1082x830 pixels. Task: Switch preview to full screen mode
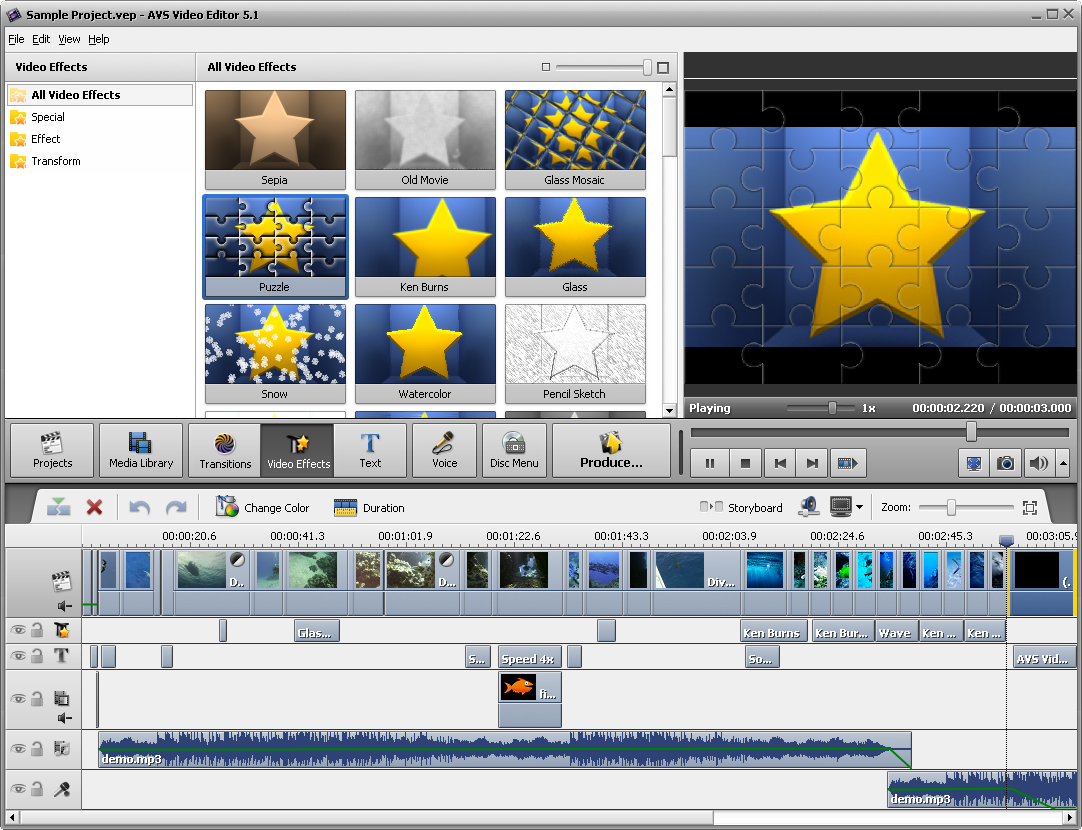coord(972,463)
